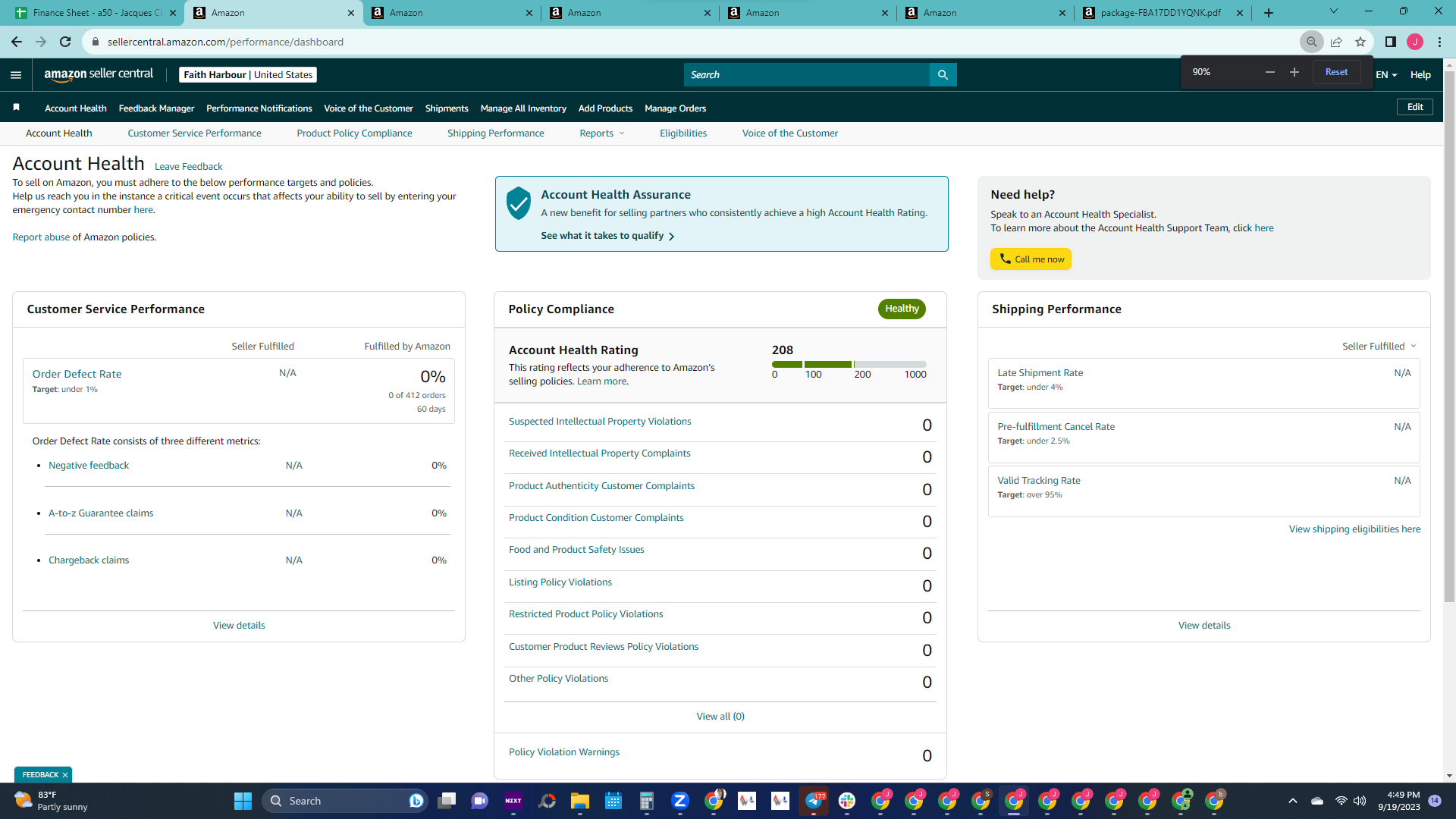
Task: Click the search magnifier button
Action: 943,74
